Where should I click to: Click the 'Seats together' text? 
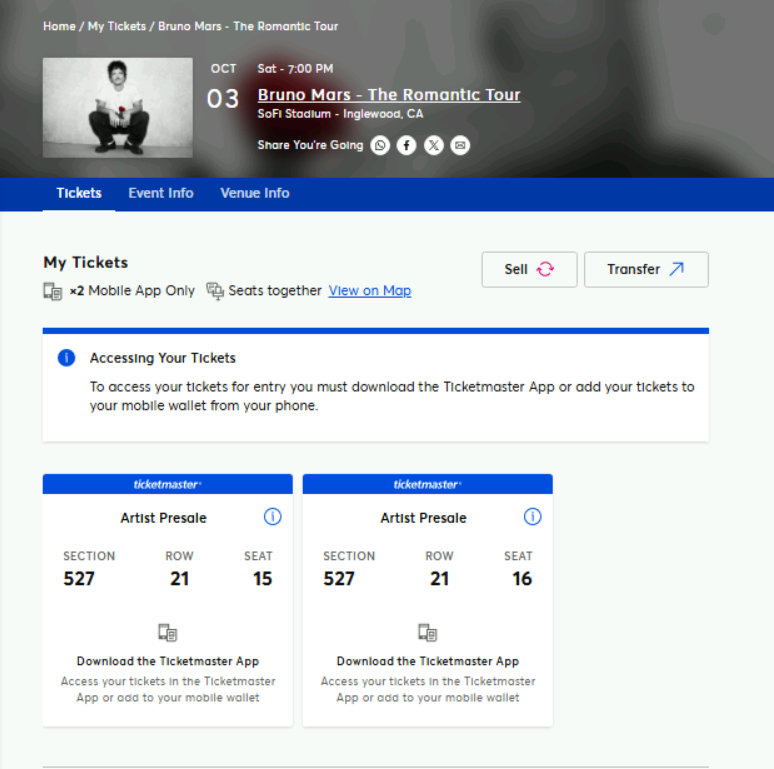tap(275, 291)
